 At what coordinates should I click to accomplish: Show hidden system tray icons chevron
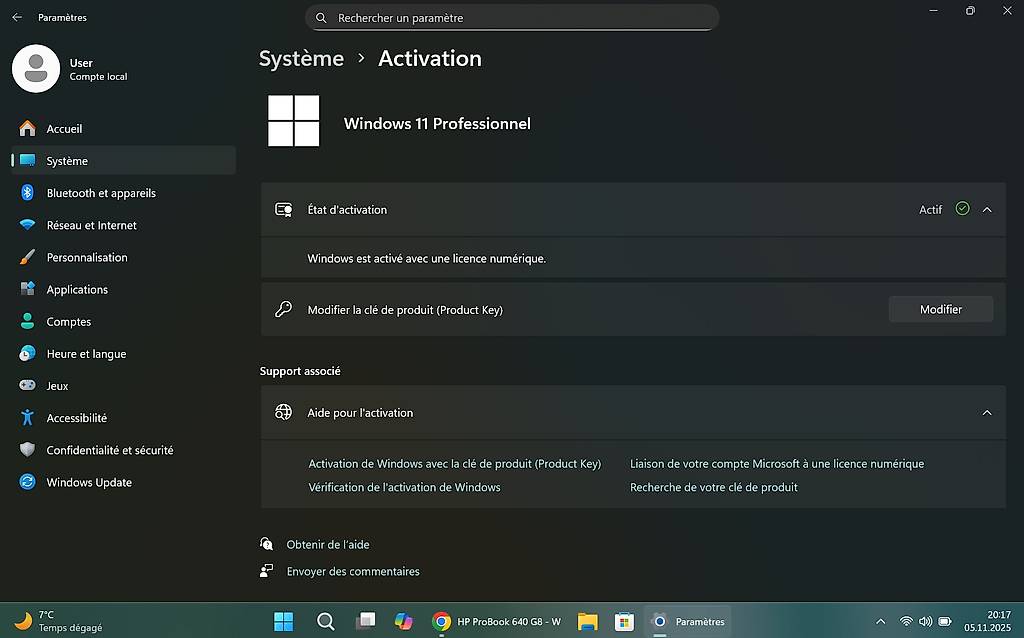(x=880, y=622)
